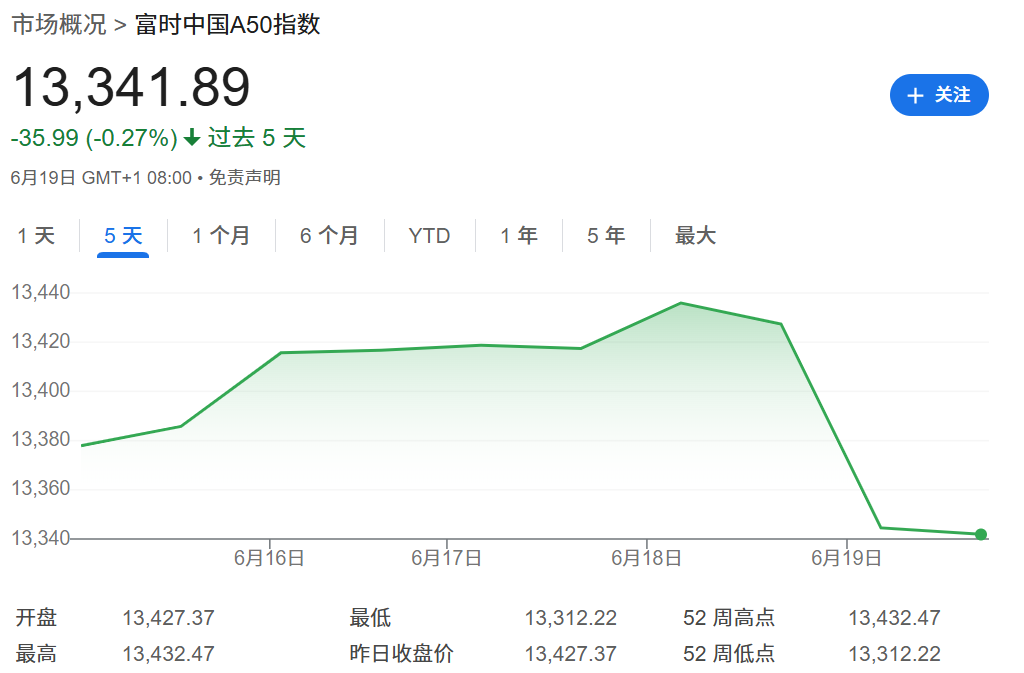This screenshot has height=673, width=1024.
Task: Click the -35.99 (-0.27%) change text
Action: click(94, 138)
